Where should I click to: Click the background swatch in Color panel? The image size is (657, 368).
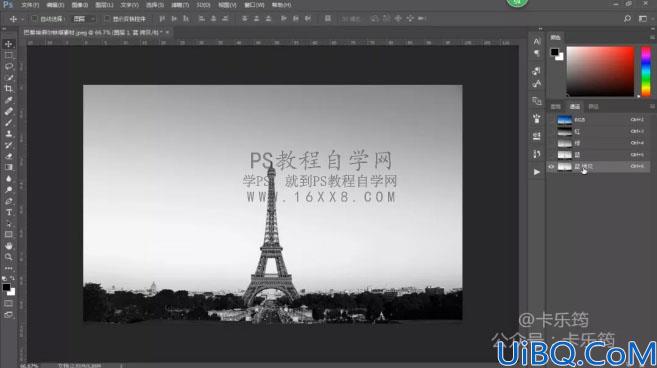pos(560,57)
